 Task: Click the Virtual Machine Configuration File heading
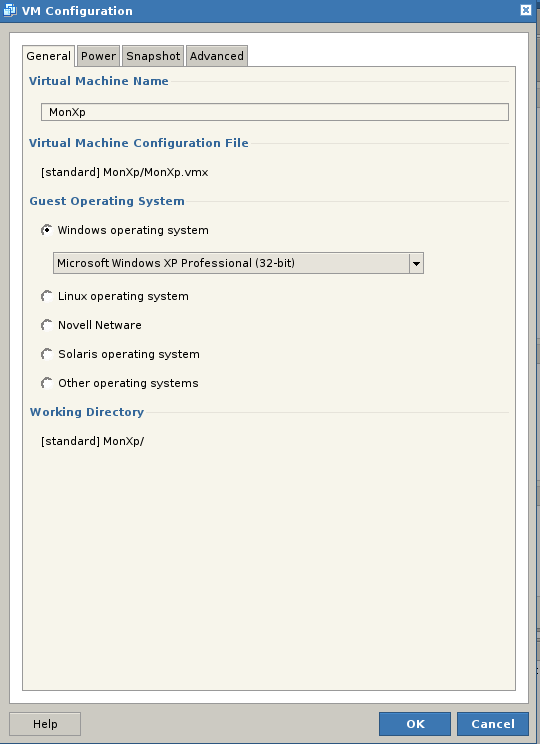coord(139,143)
